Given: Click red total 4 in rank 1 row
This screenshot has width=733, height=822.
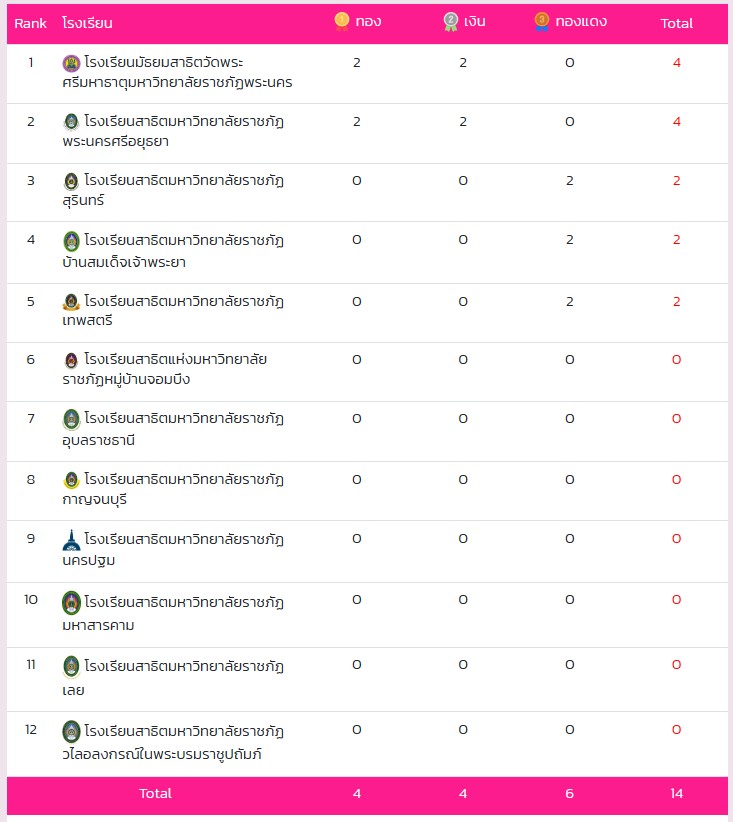Looking at the screenshot, I should (x=676, y=63).
